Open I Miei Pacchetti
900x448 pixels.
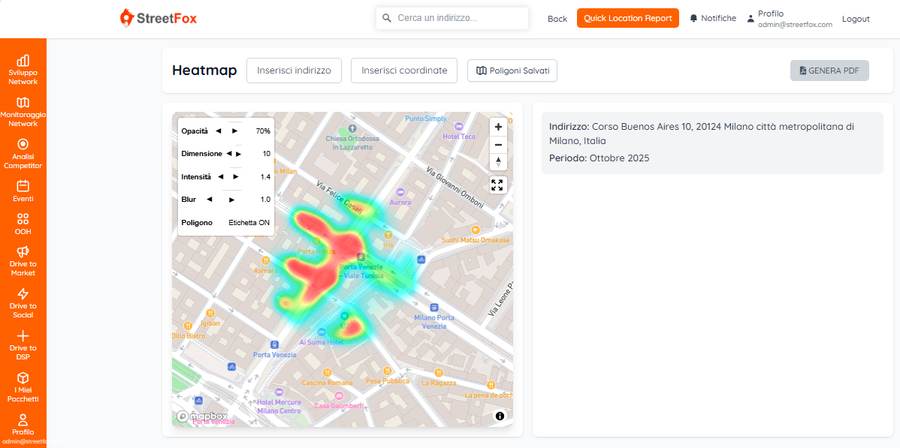pyautogui.click(x=23, y=387)
